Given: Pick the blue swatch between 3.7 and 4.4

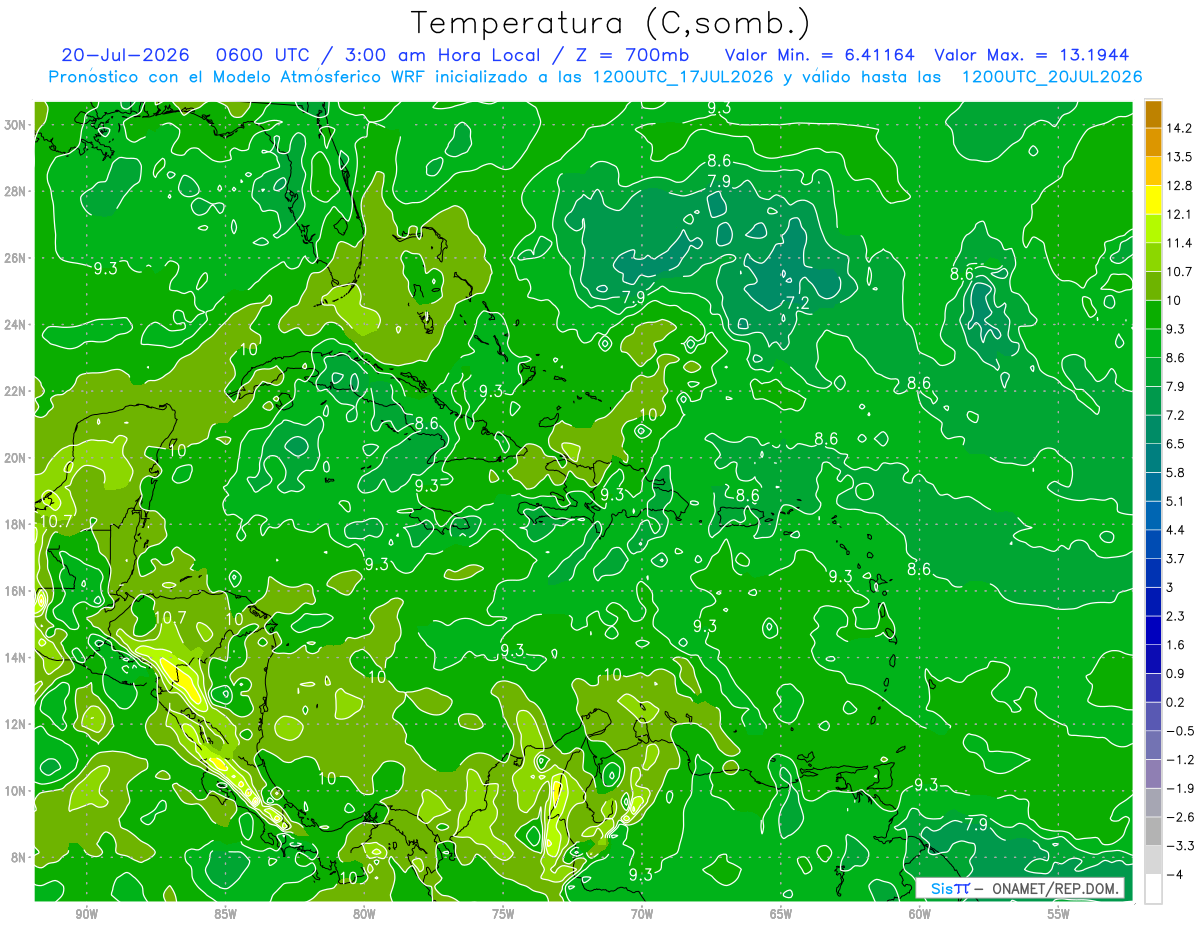Looking at the screenshot, I should [x=1153, y=543].
